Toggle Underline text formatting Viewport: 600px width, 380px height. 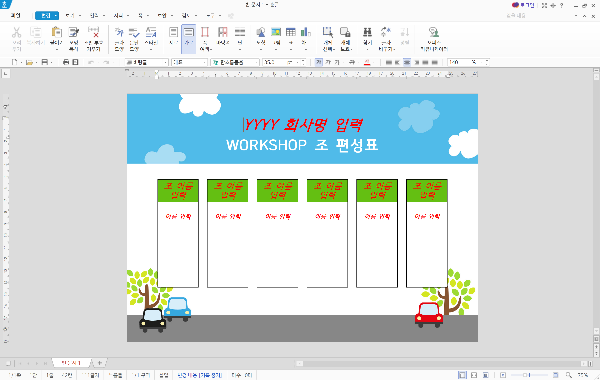[x=337, y=62]
